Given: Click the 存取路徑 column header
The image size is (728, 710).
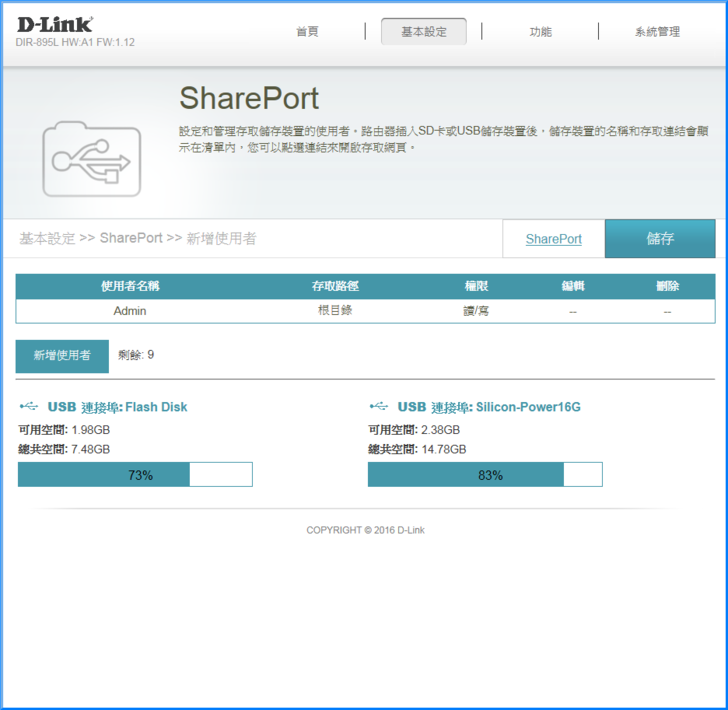Looking at the screenshot, I should 335,286.
